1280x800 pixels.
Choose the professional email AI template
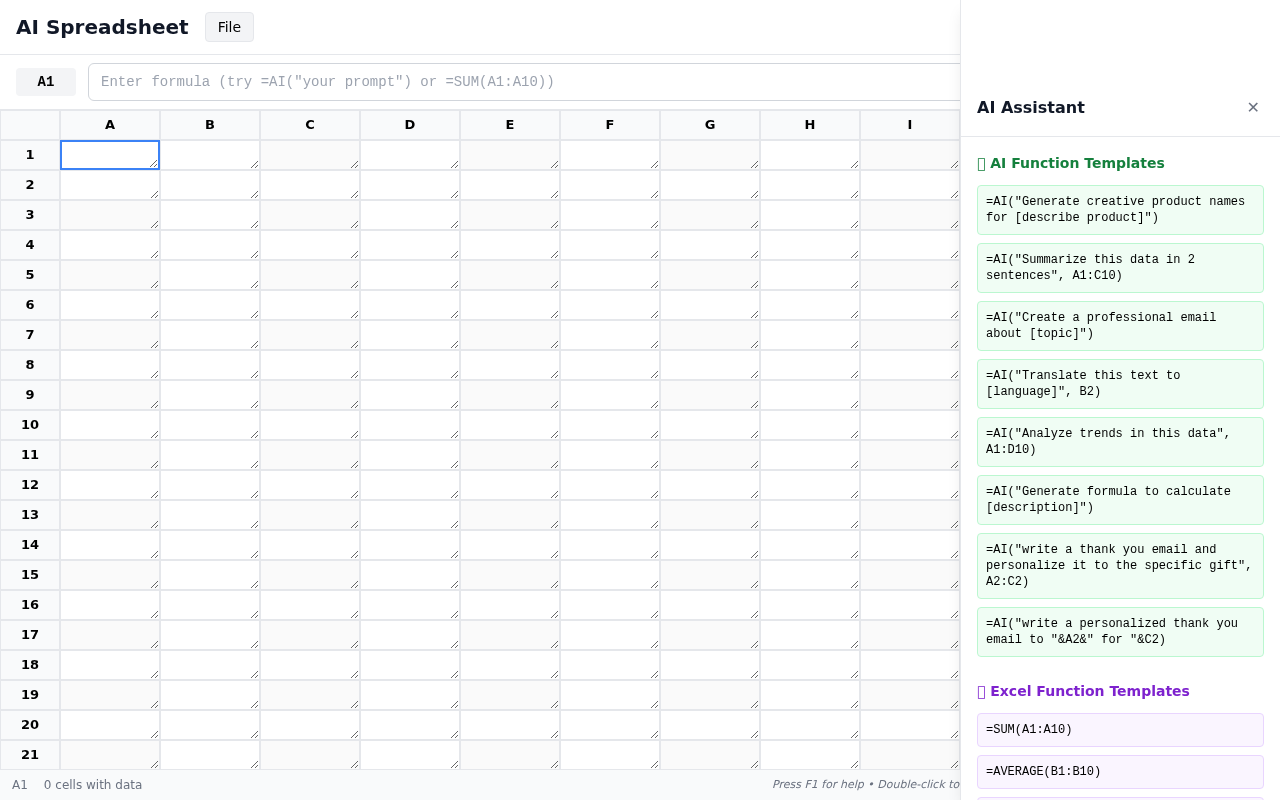(x=1120, y=326)
